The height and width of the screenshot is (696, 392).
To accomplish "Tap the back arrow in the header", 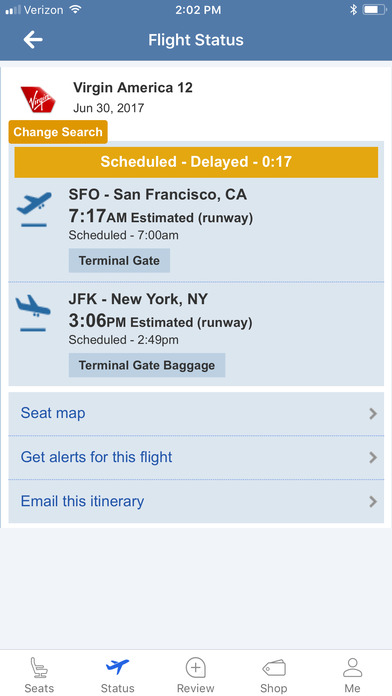I will (33, 40).
